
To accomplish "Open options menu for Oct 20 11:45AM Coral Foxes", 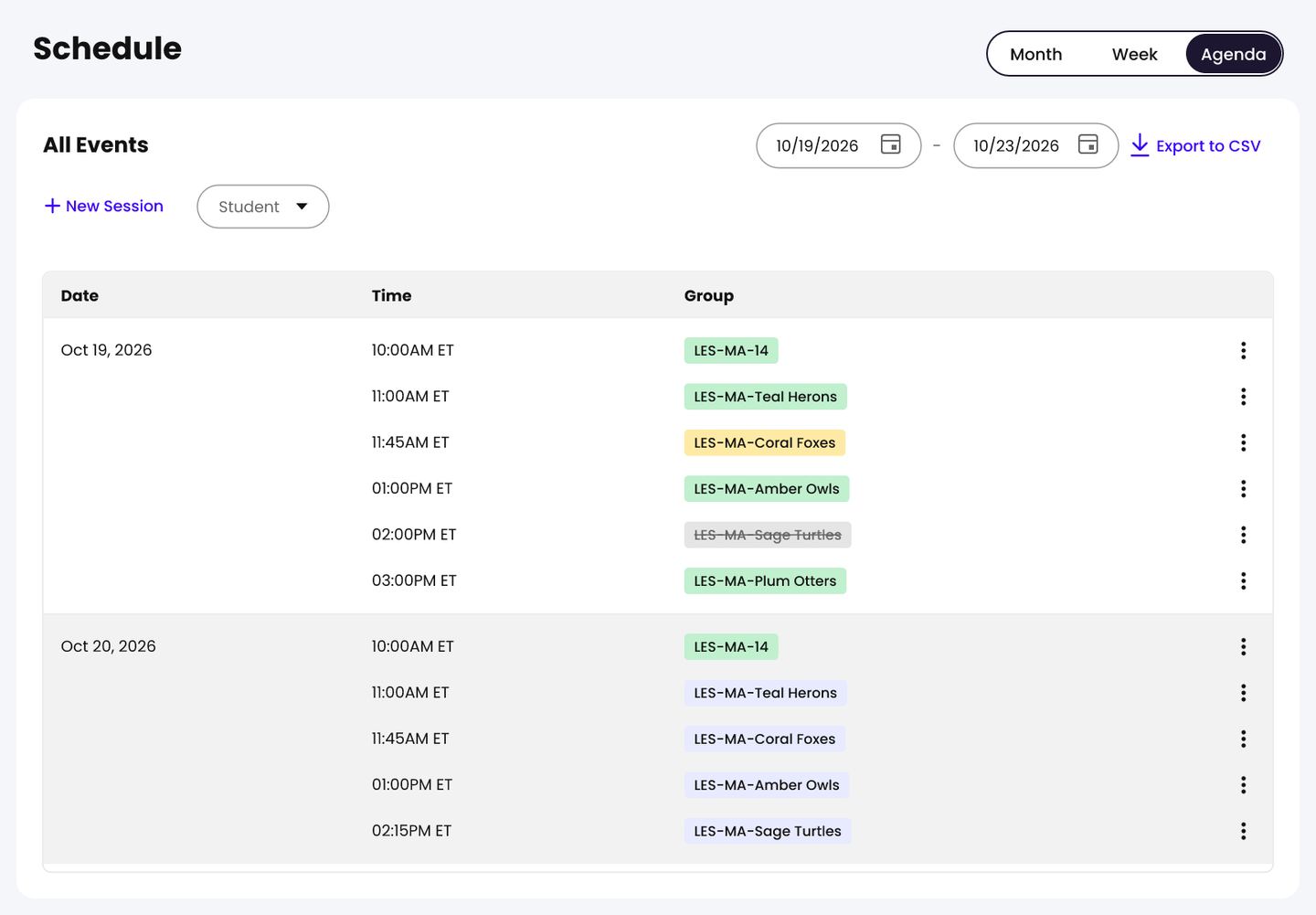I will (1243, 739).
